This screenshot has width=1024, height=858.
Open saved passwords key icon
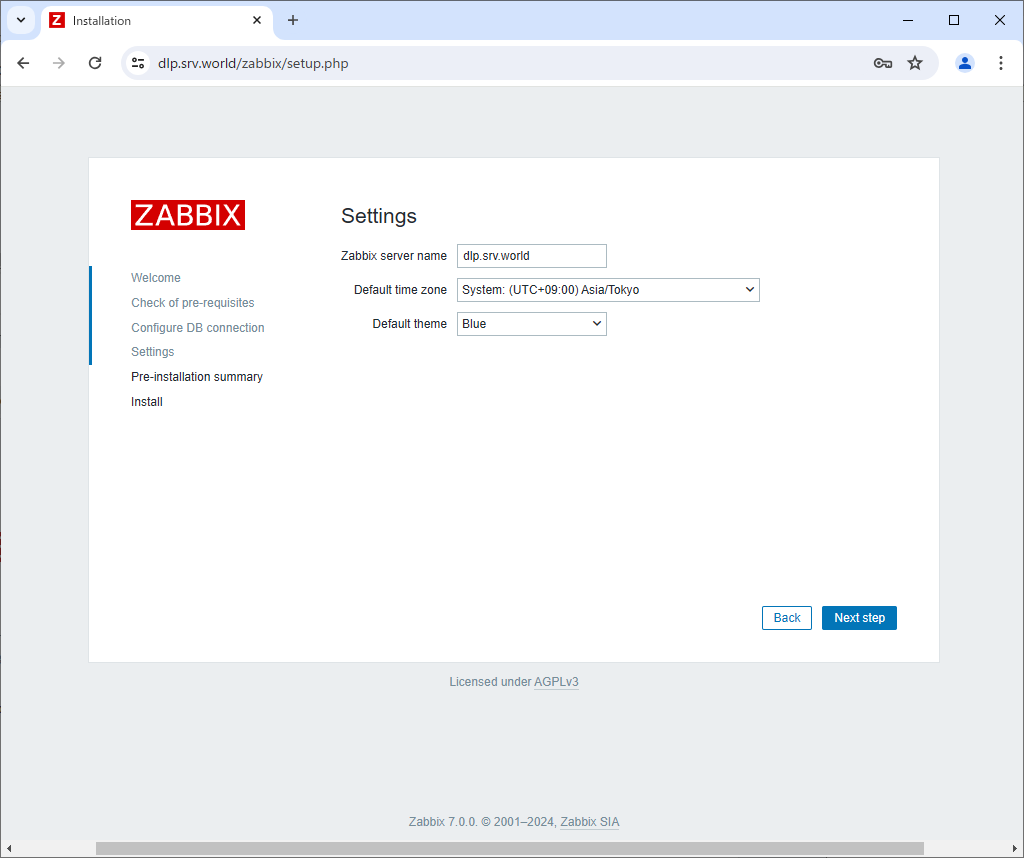[882, 63]
